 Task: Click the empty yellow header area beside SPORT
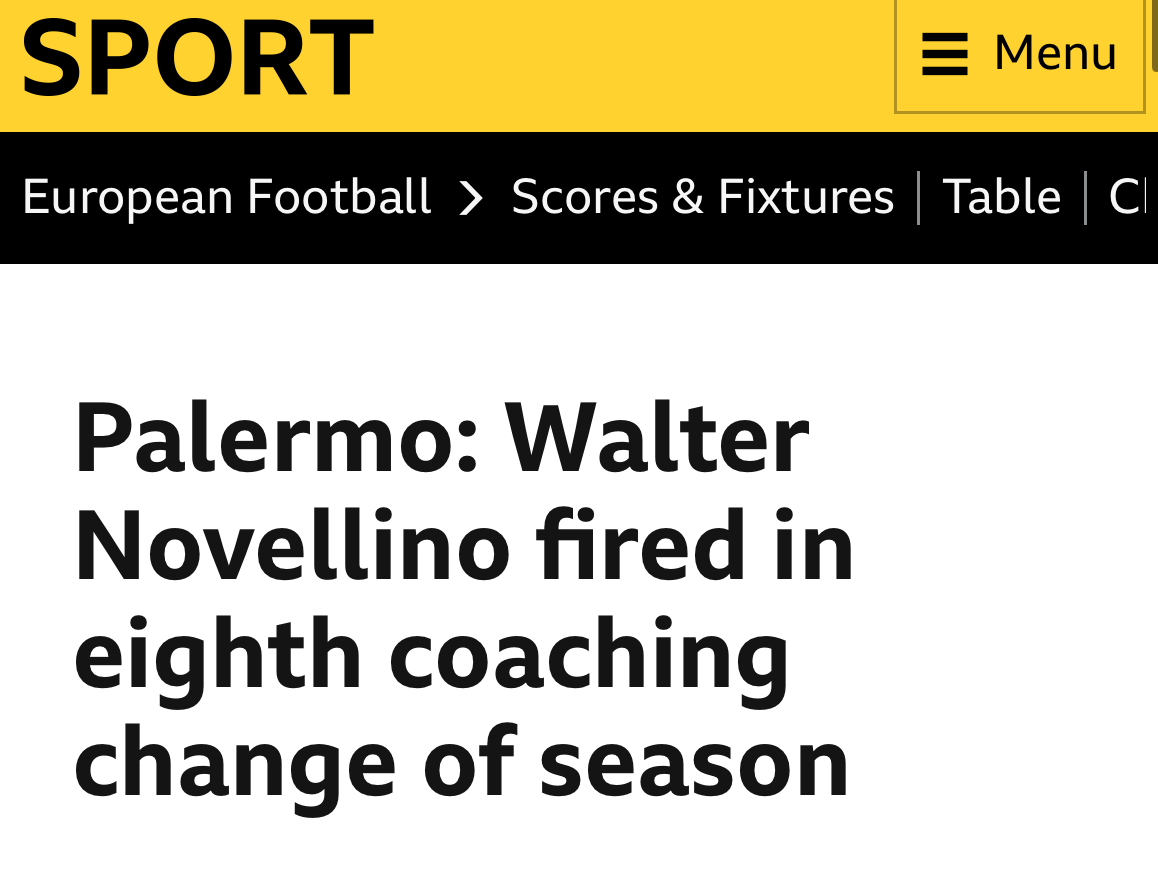(x=630, y=60)
